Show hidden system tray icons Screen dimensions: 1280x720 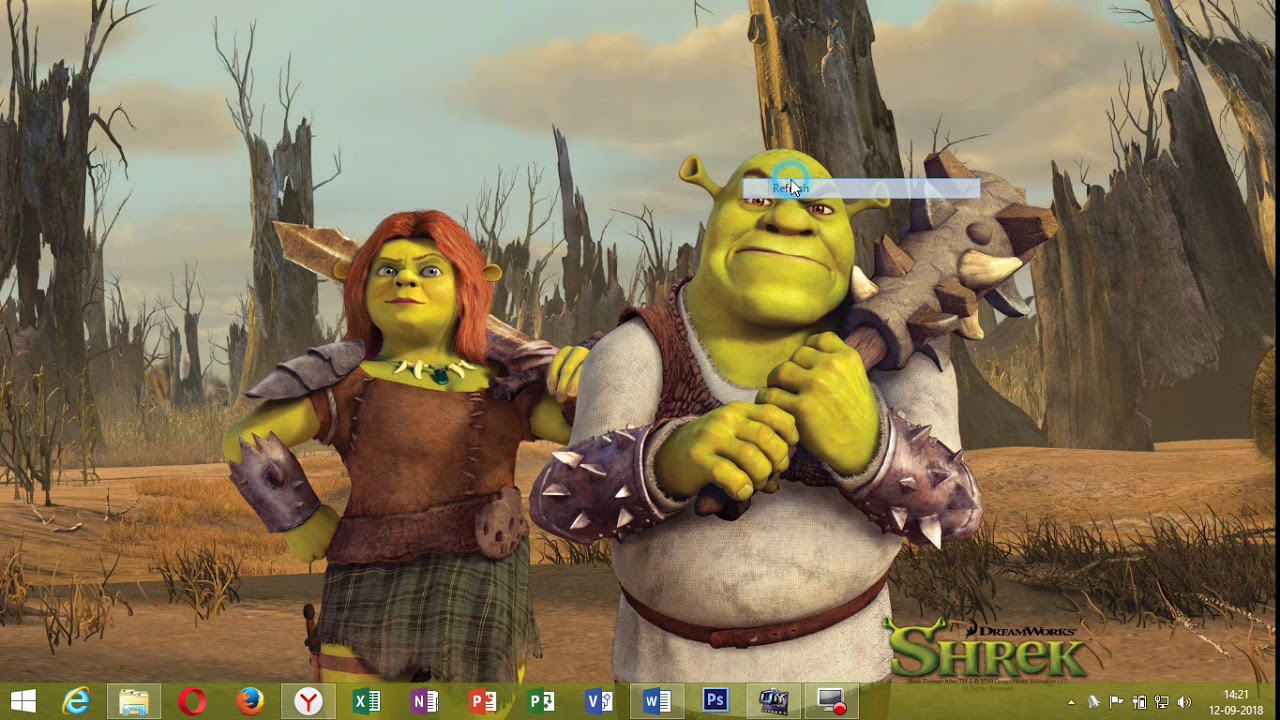click(x=1071, y=702)
